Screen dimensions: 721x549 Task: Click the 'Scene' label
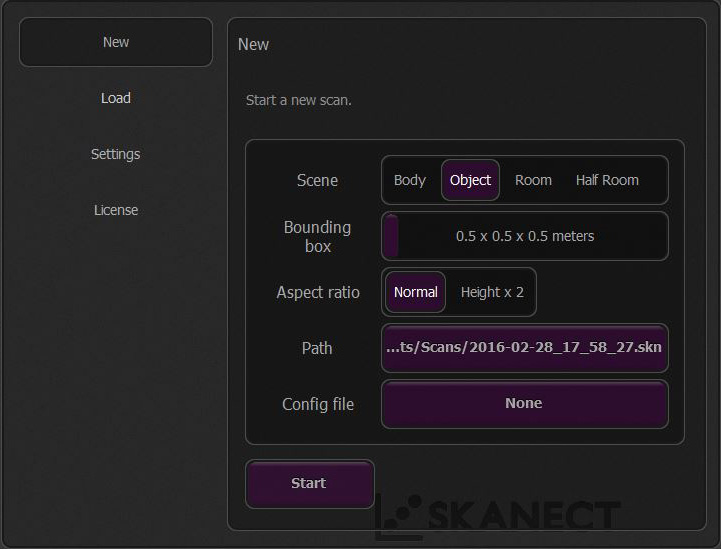317,180
